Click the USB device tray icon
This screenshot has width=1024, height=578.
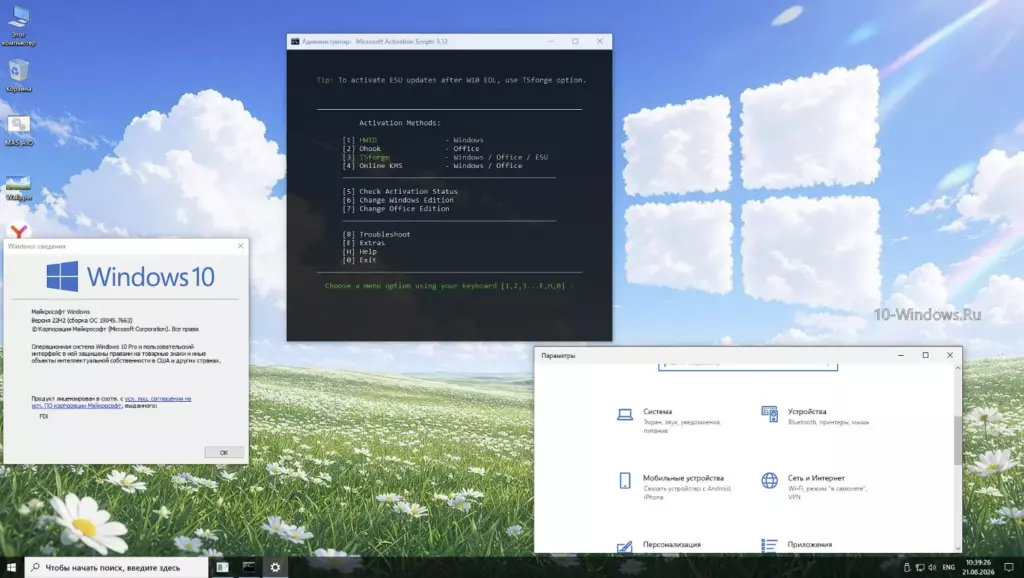(906, 567)
